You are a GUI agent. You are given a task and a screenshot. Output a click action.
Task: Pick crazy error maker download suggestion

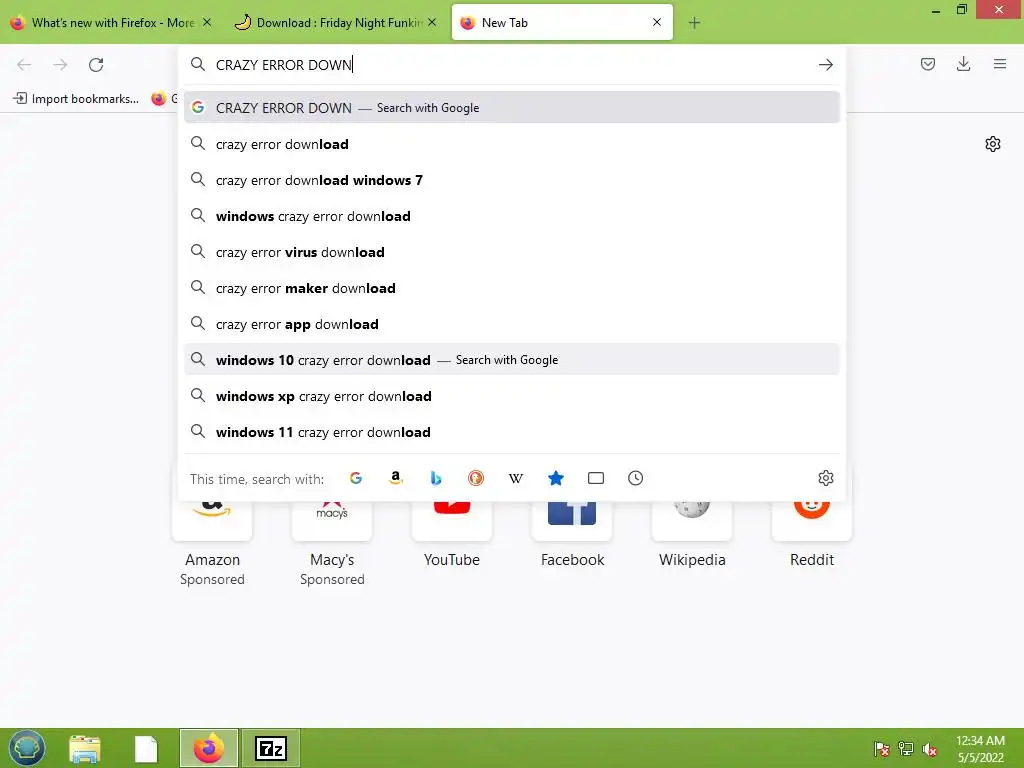pos(512,288)
